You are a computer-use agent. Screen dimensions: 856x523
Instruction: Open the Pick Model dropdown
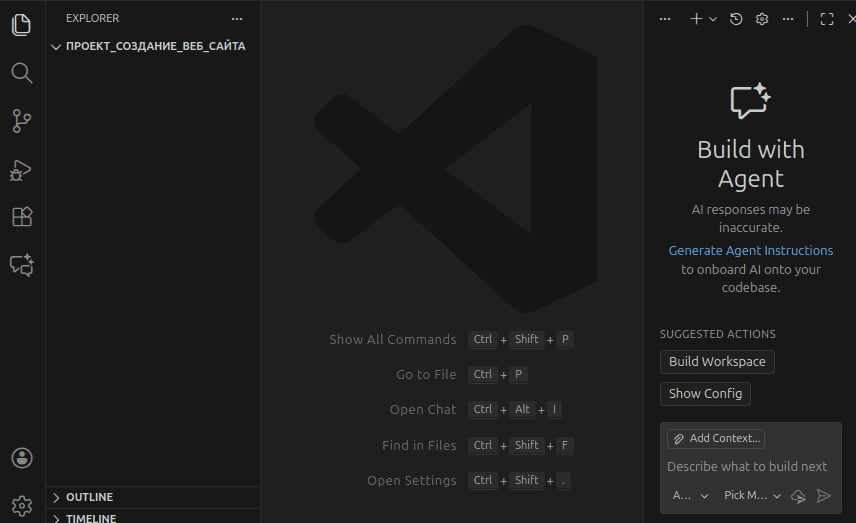coord(752,496)
